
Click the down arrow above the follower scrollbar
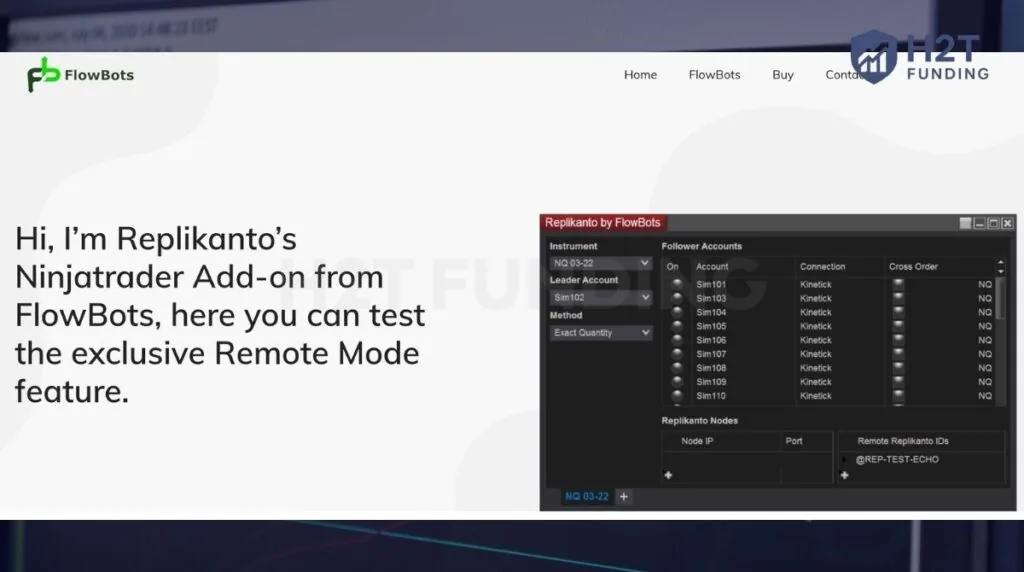1000,270
